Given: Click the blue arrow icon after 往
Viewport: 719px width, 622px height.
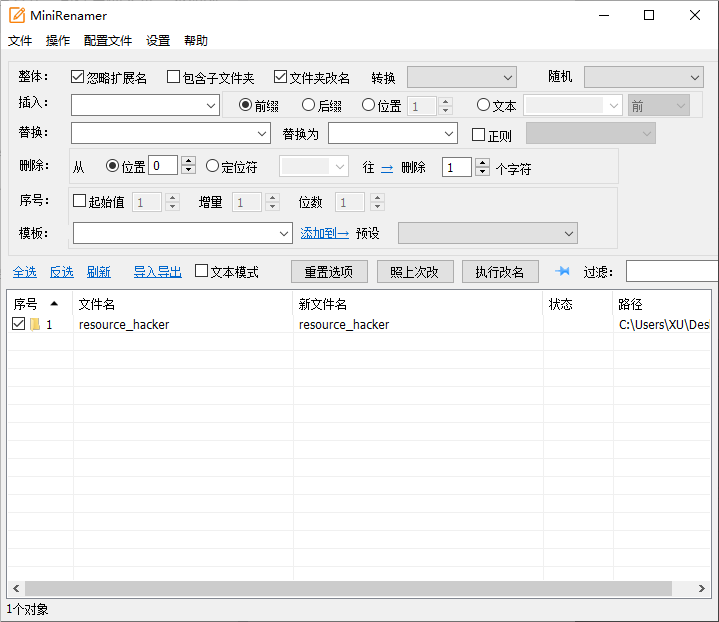Looking at the screenshot, I should pos(387,168).
